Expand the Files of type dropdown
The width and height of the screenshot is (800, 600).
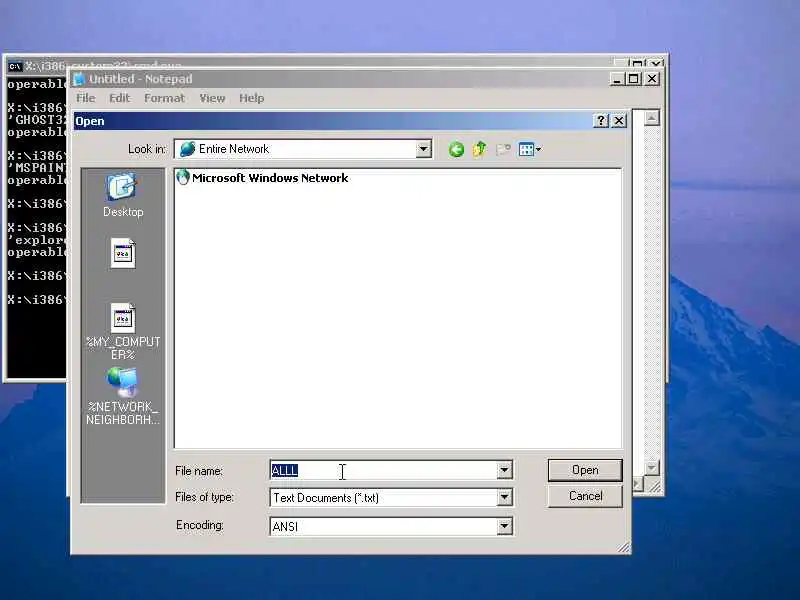504,497
